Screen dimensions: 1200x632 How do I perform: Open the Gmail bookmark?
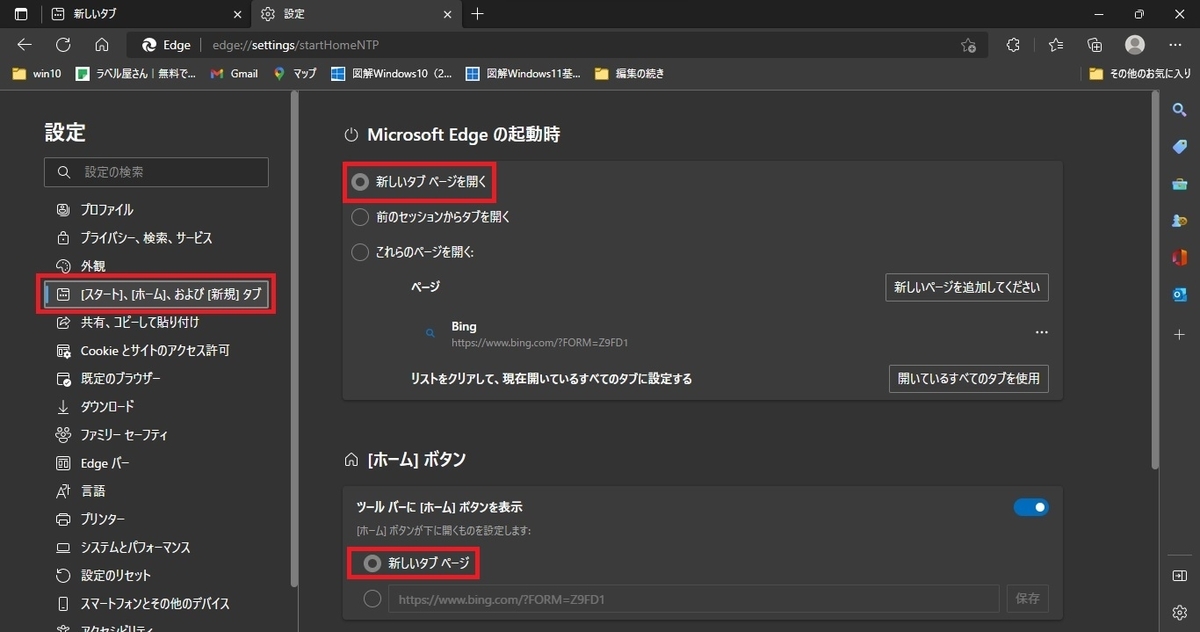tap(234, 74)
